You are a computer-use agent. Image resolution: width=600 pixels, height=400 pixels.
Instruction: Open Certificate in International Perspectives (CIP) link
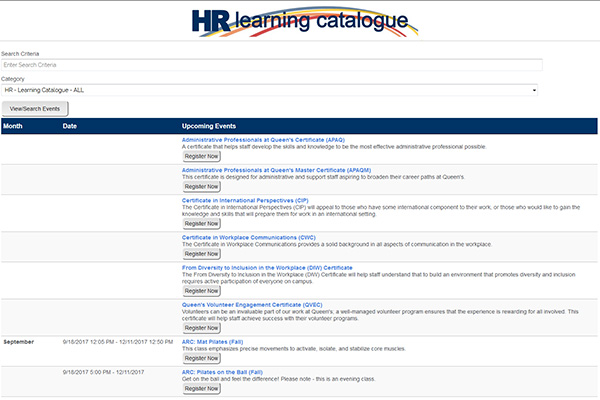pos(258,200)
